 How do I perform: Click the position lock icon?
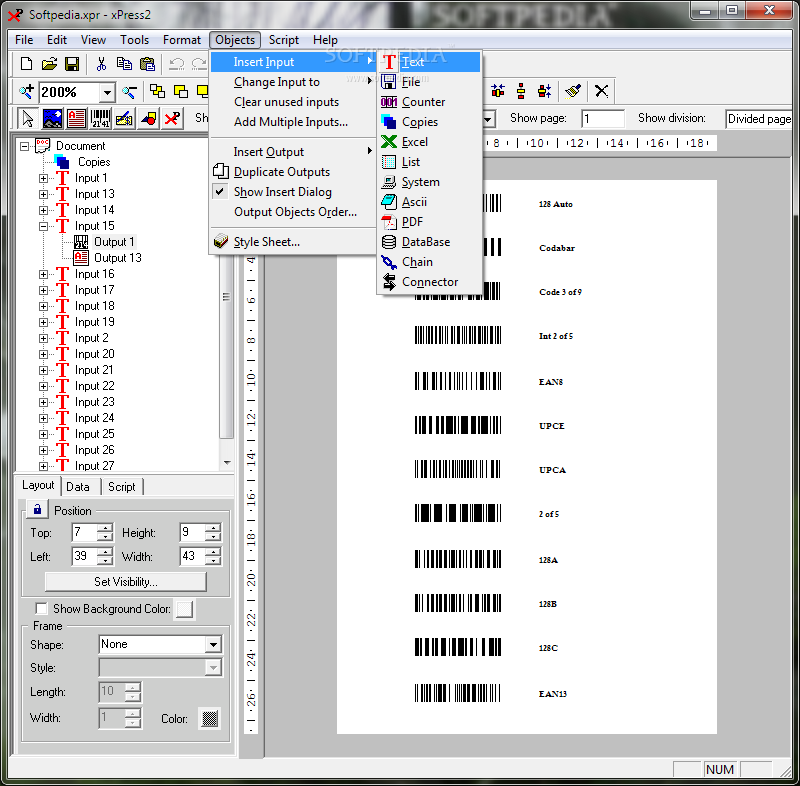[x=37, y=509]
